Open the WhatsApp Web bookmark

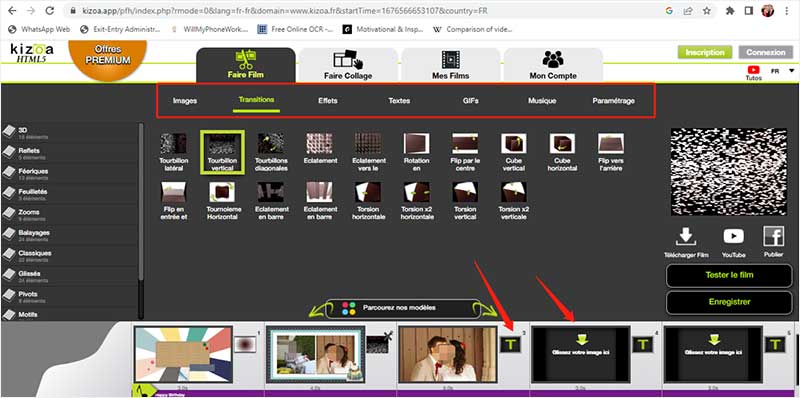coord(39,29)
